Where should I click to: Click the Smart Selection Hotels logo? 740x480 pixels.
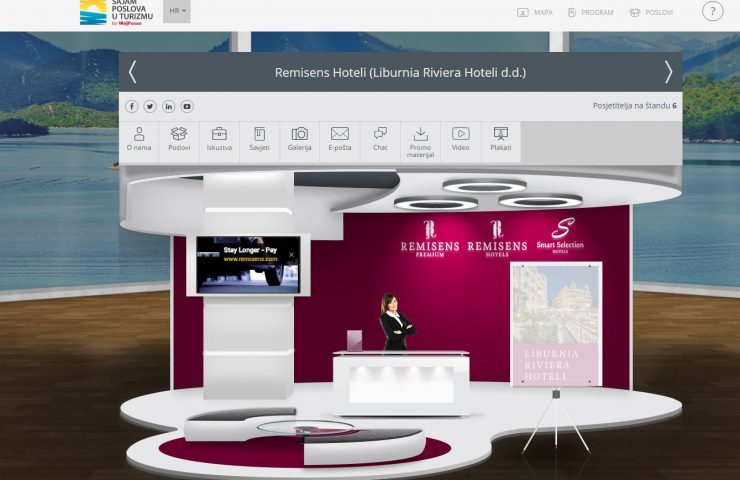click(x=560, y=236)
